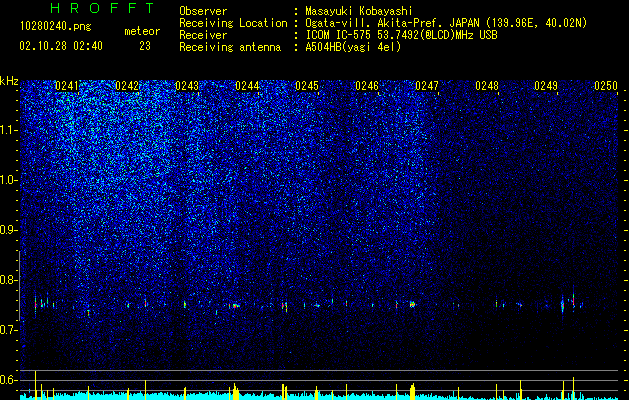This screenshot has width=629, height=400.
Task: Click the 0242 time axis label
Action: point(127,86)
